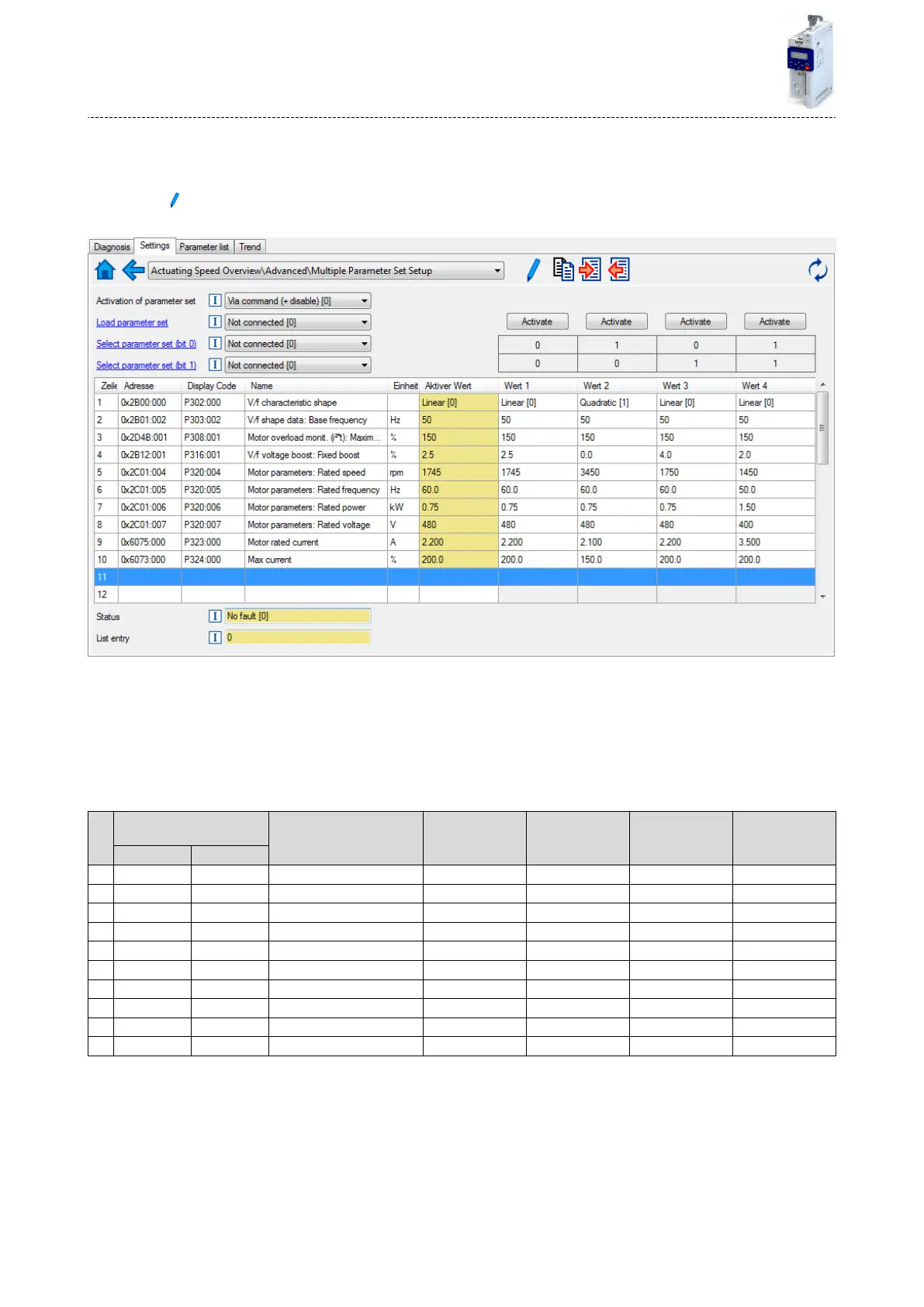Expand the 'Via command (+ disable) [0]' dropdown
The image size is (924, 1307).
point(364,301)
